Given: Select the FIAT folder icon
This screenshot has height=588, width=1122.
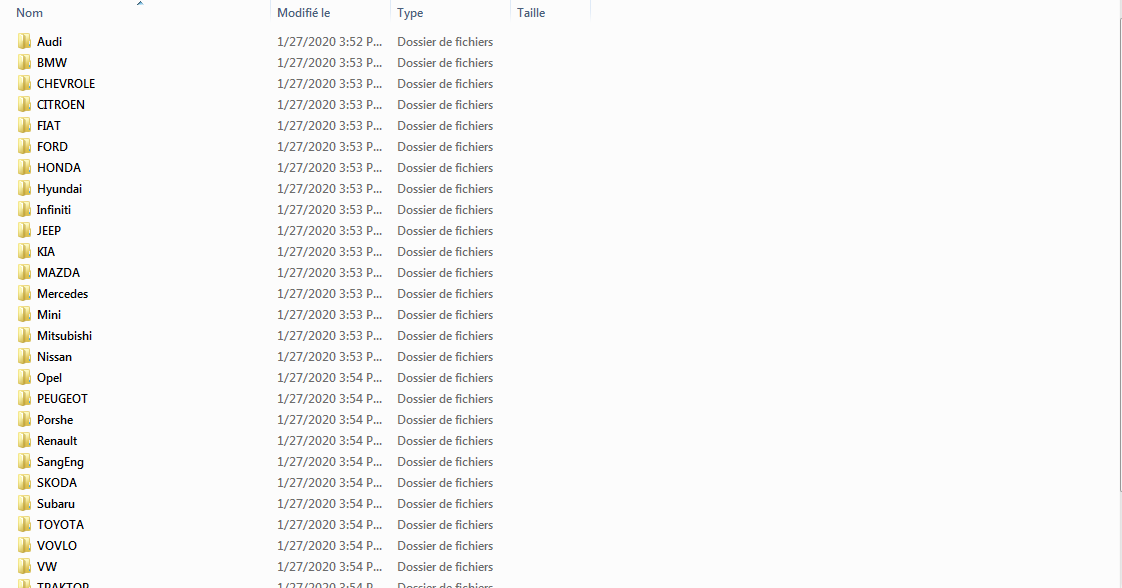Looking at the screenshot, I should 24,125.
